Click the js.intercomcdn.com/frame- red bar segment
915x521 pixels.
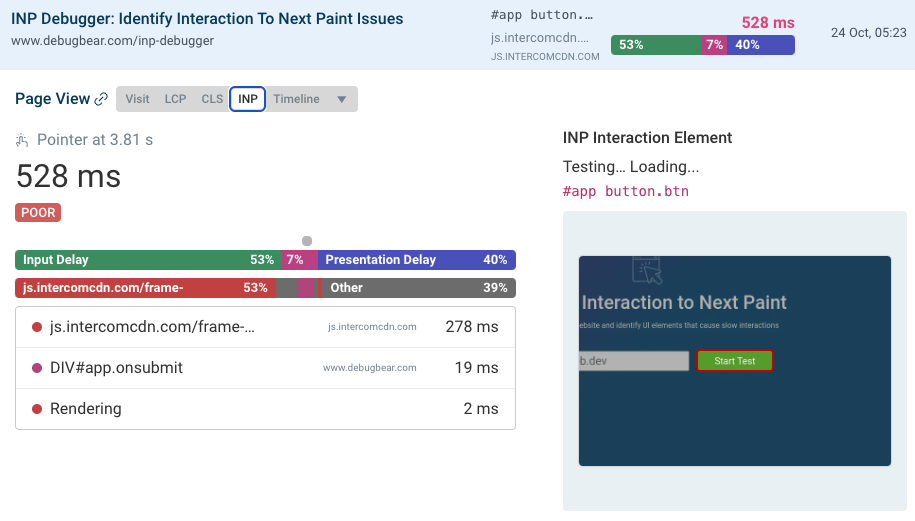[x=145, y=288]
